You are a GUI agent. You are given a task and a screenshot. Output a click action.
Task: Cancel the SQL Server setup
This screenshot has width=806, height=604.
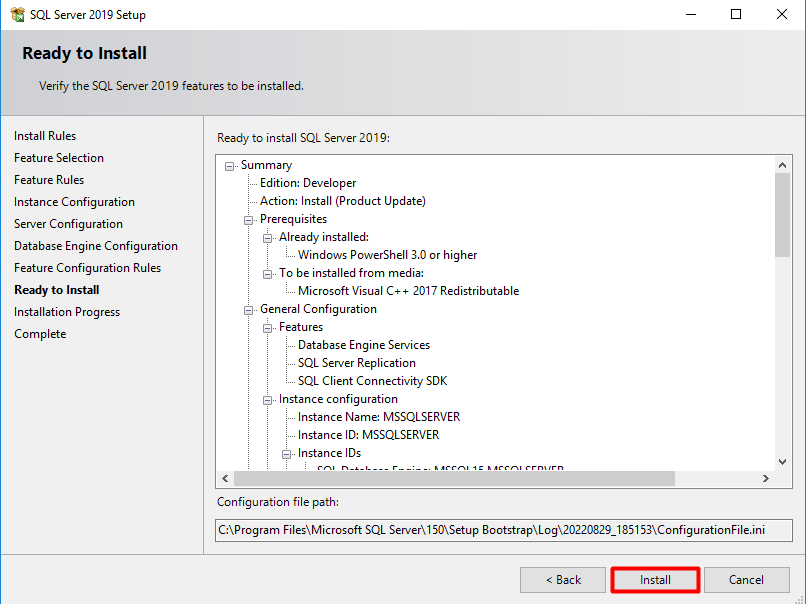pos(746,580)
